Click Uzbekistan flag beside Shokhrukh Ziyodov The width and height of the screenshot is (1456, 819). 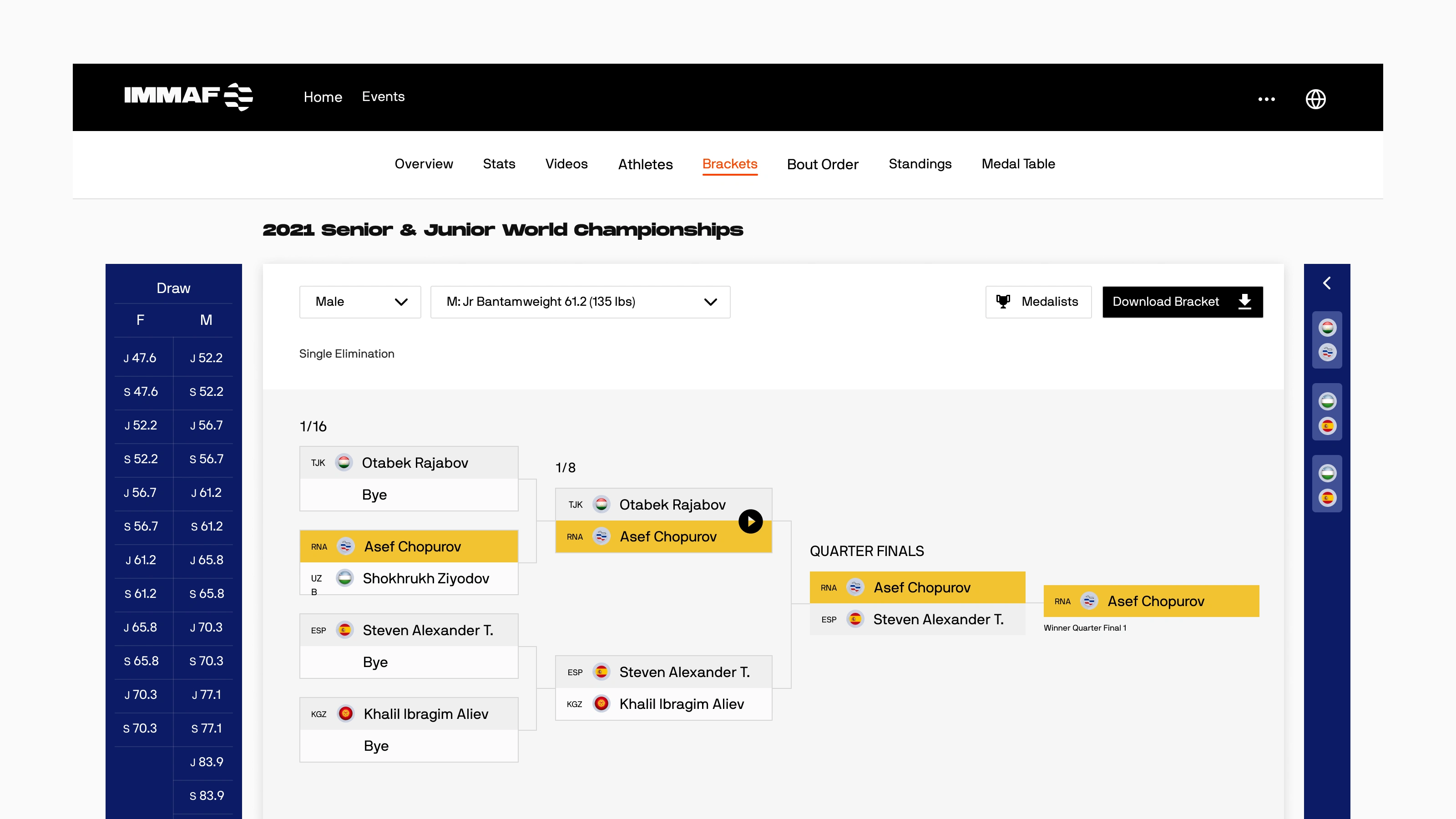point(345,578)
